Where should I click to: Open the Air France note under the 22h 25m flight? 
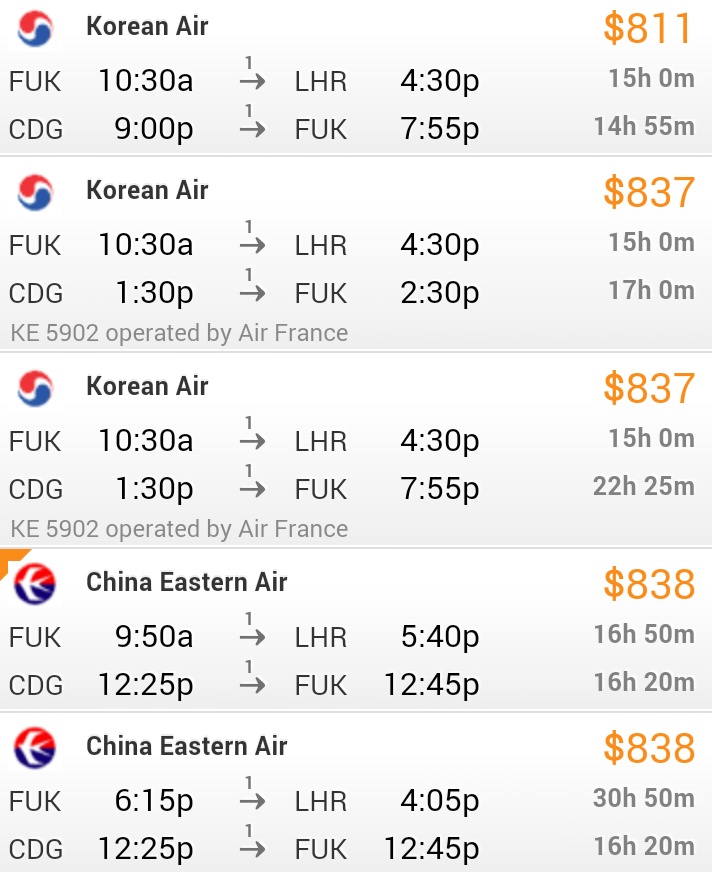point(180,529)
